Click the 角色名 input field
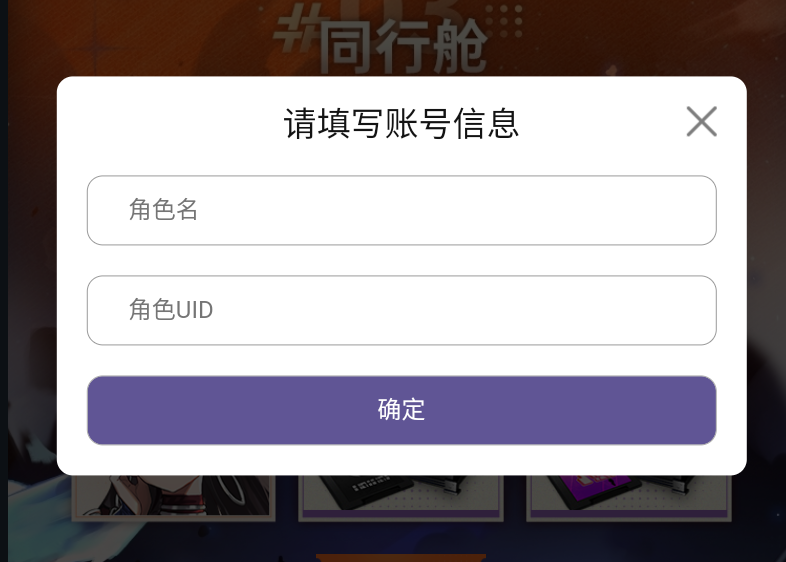 [x=402, y=210]
